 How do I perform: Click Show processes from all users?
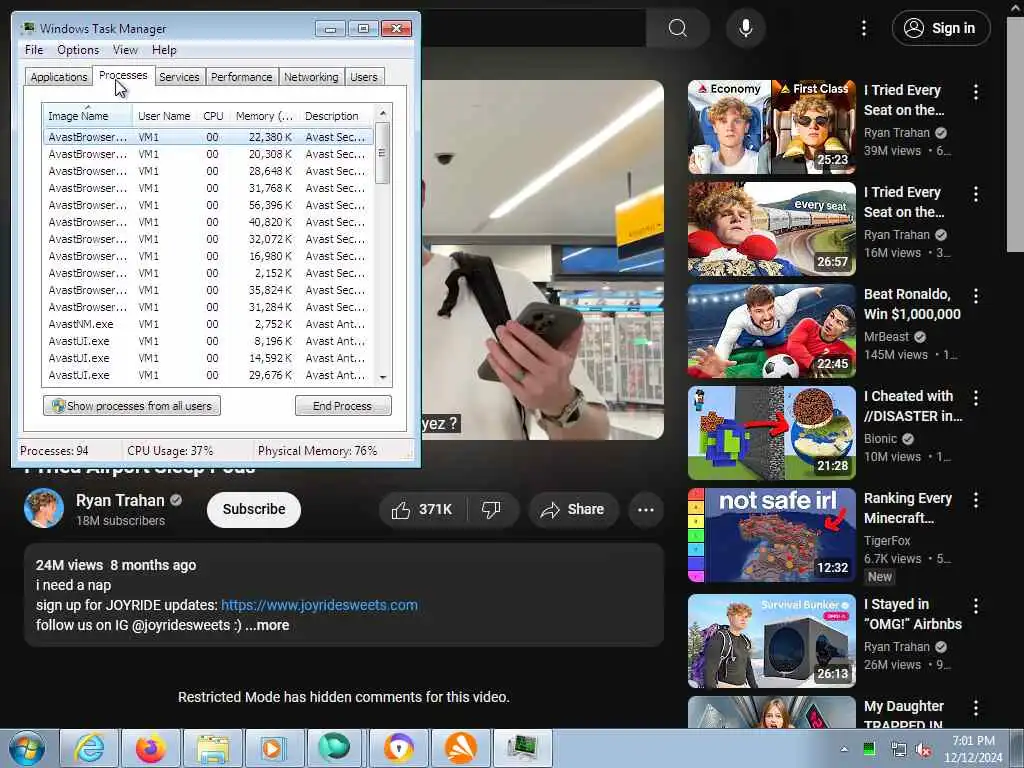(132, 406)
